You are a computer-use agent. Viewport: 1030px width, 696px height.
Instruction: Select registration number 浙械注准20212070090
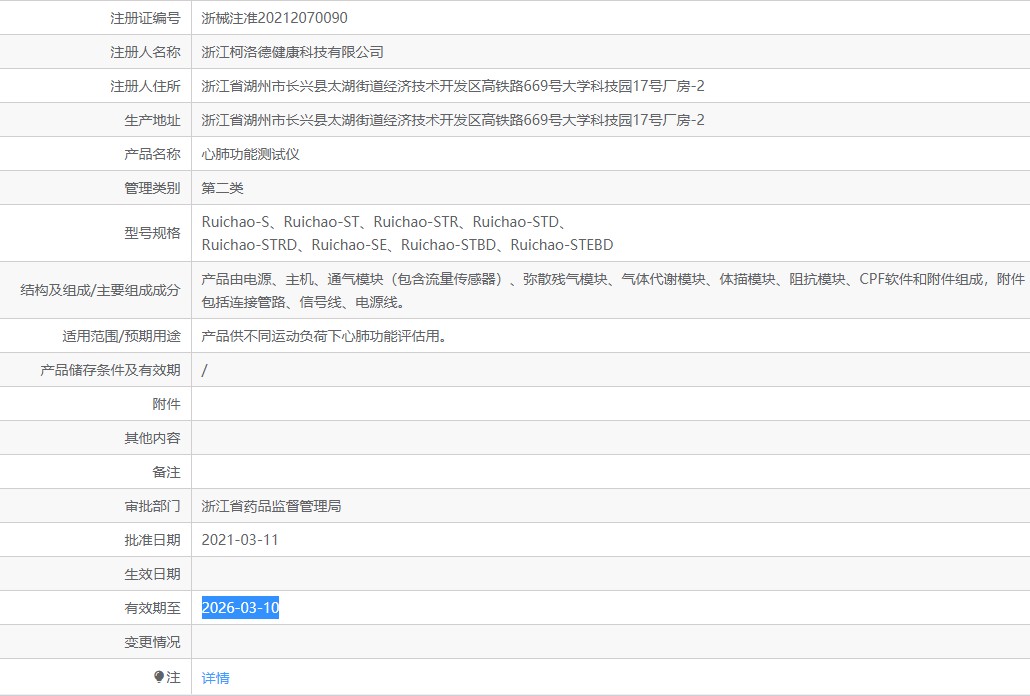point(275,18)
